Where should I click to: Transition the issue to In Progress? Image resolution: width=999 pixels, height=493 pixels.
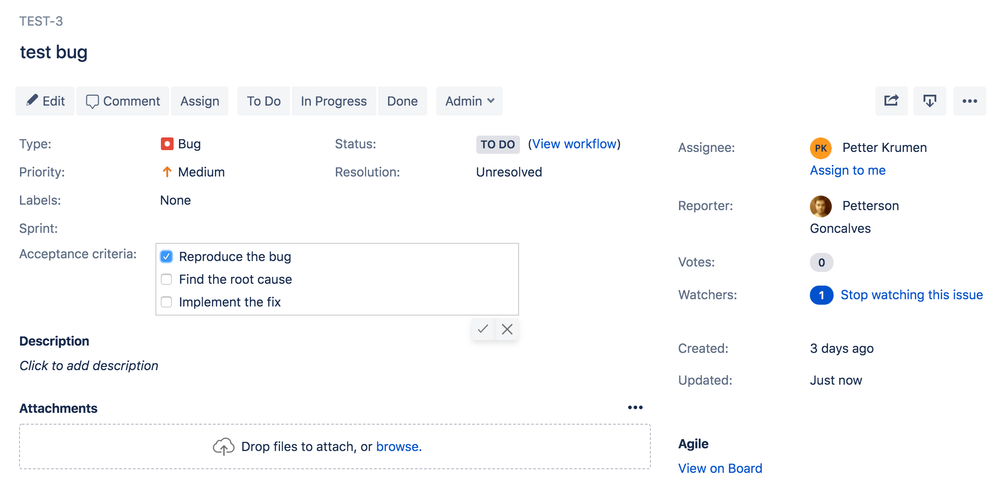334,101
